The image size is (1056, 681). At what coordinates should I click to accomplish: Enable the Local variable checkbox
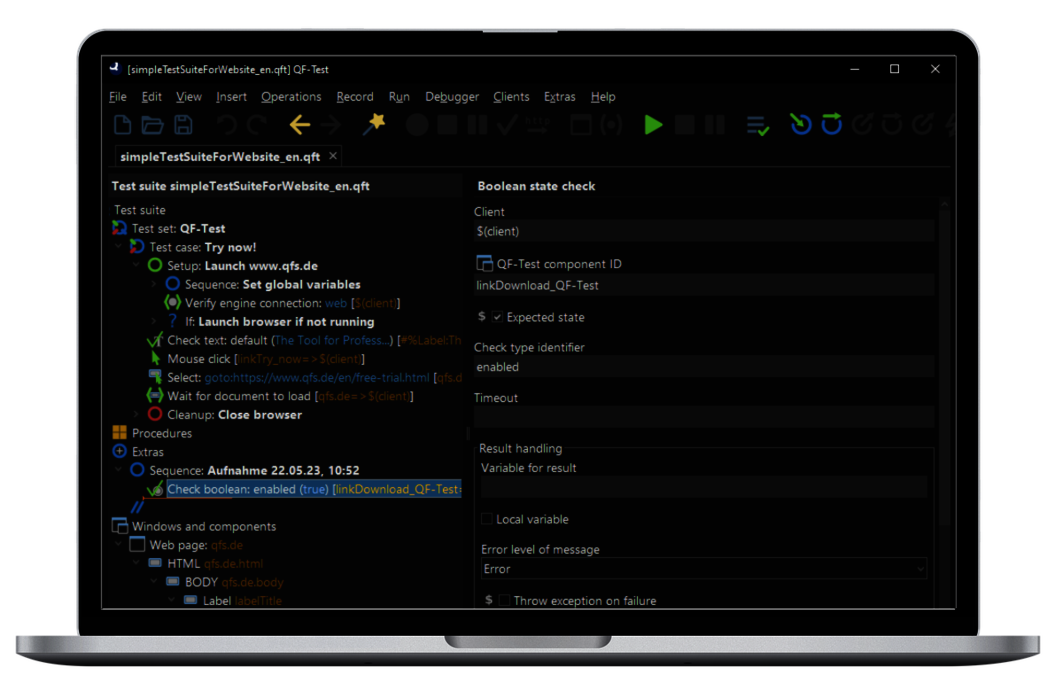point(487,519)
